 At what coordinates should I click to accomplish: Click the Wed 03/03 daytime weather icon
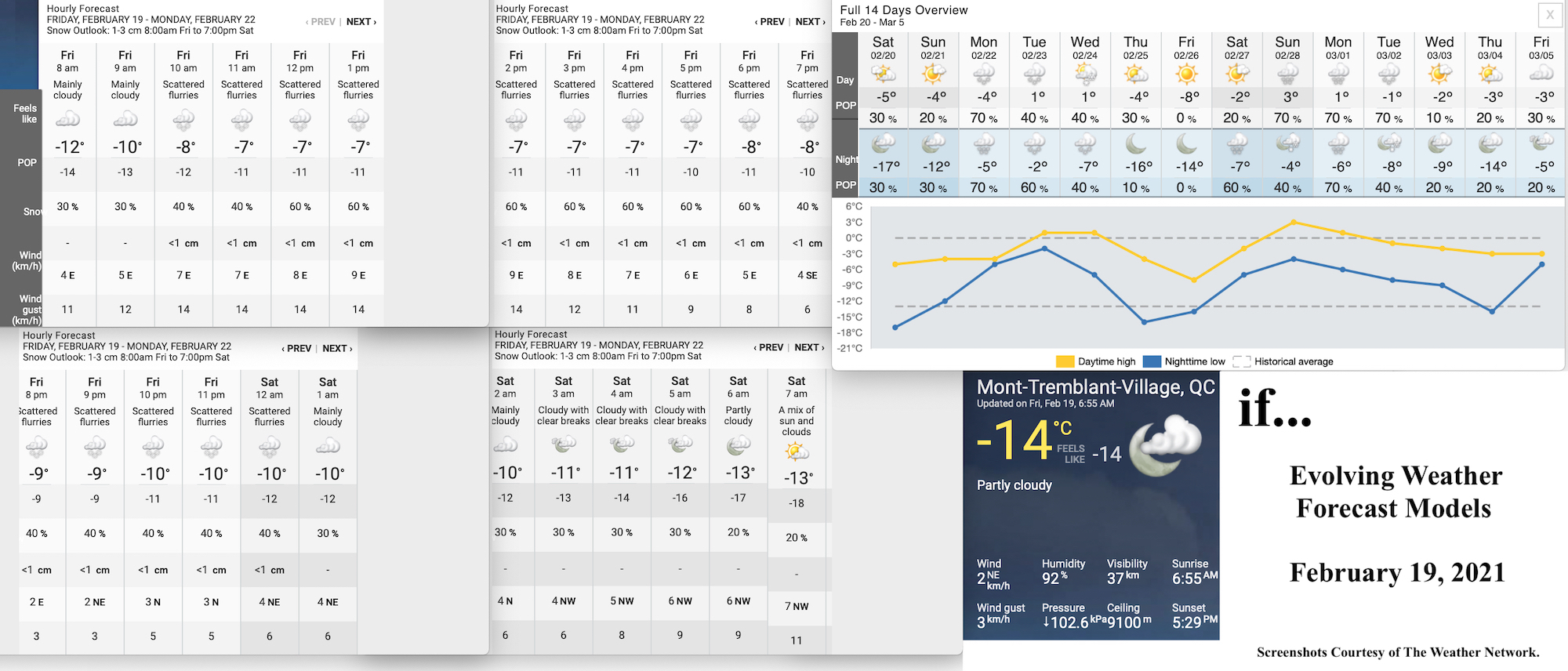click(x=1439, y=74)
